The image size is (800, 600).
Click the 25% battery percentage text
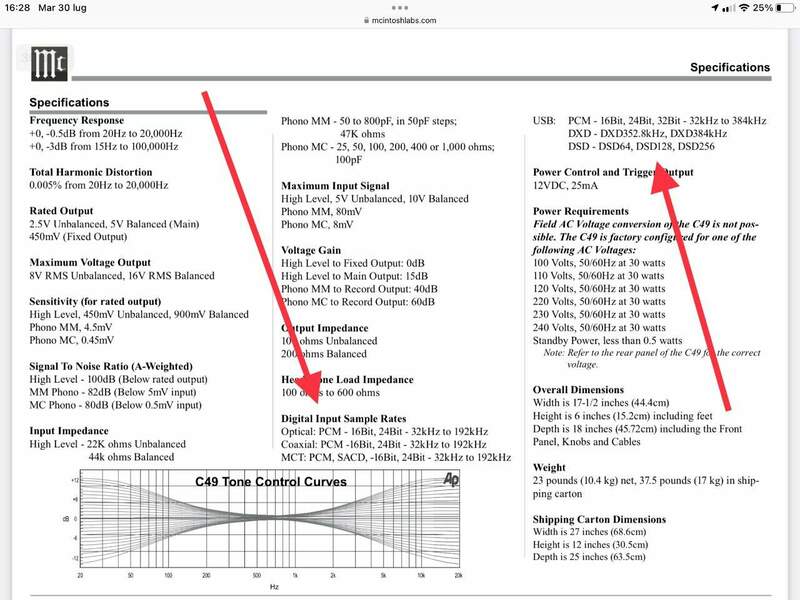point(762,8)
